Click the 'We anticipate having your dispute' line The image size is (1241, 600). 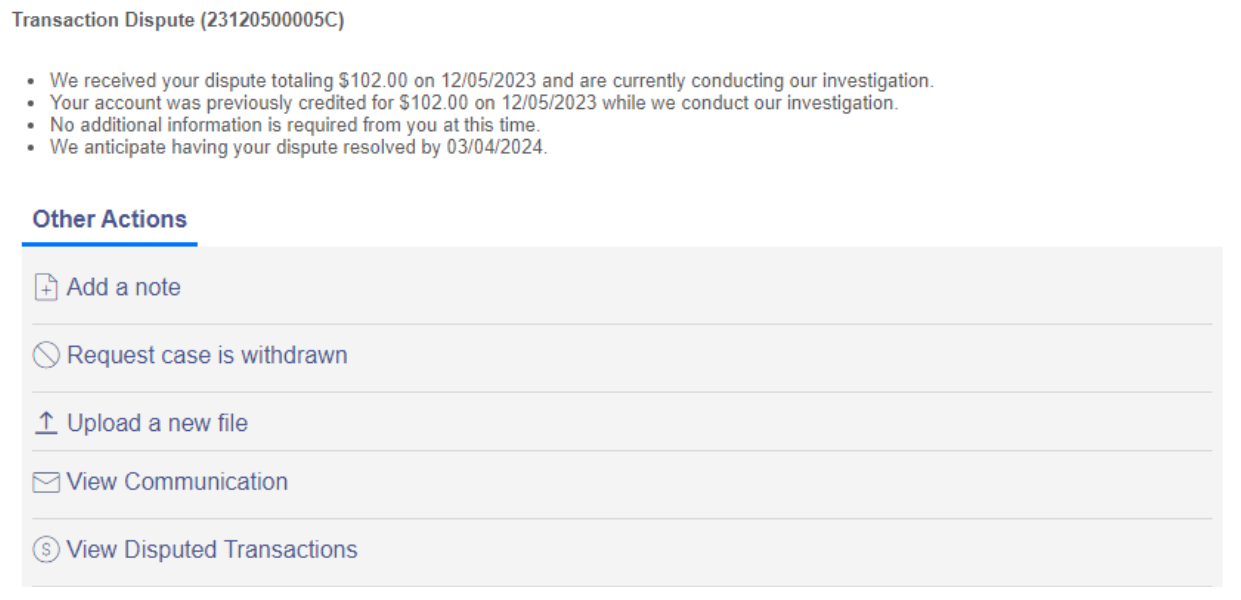click(299, 149)
